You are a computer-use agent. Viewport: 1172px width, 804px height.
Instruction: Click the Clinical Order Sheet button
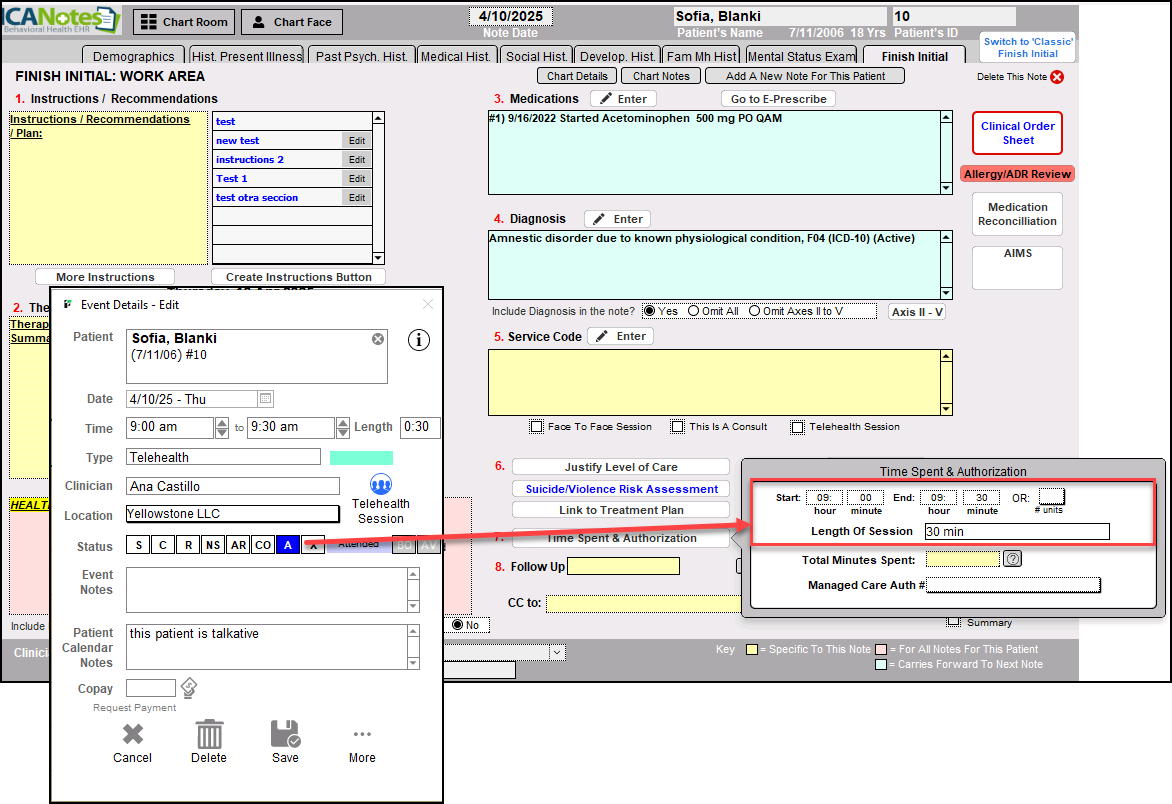(1017, 133)
